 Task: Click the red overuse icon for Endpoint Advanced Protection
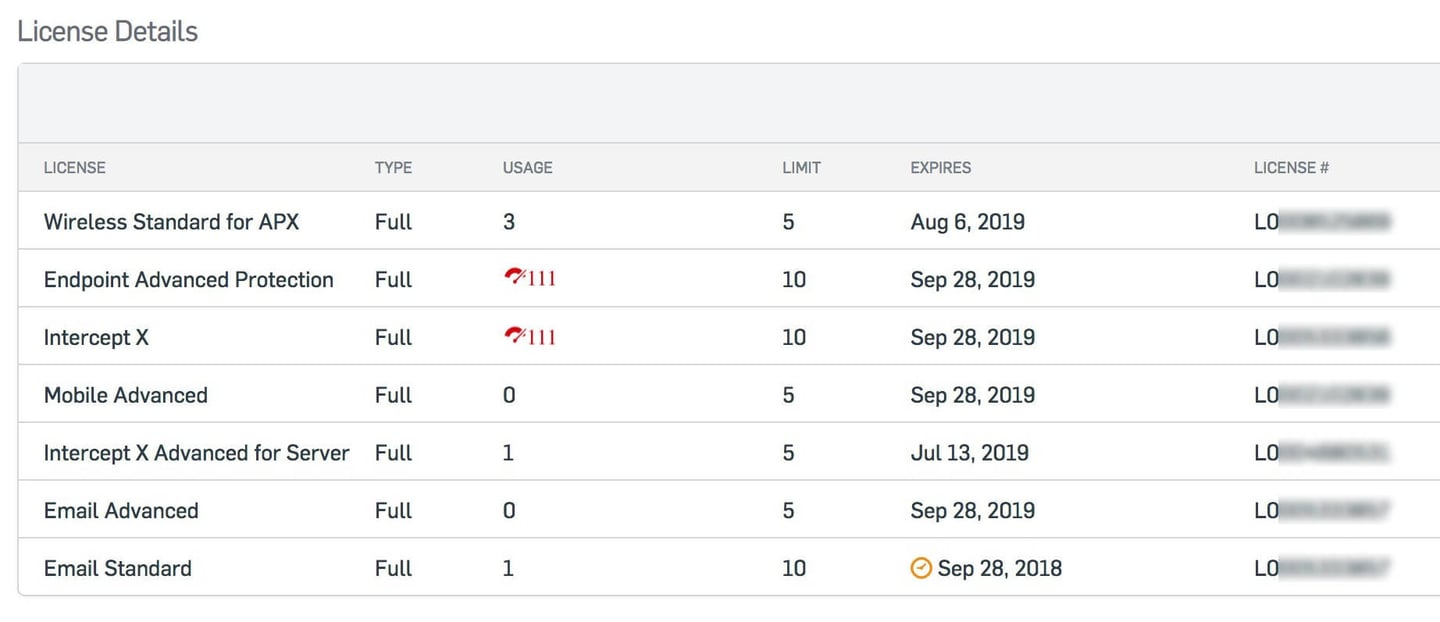pyautogui.click(x=514, y=278)
